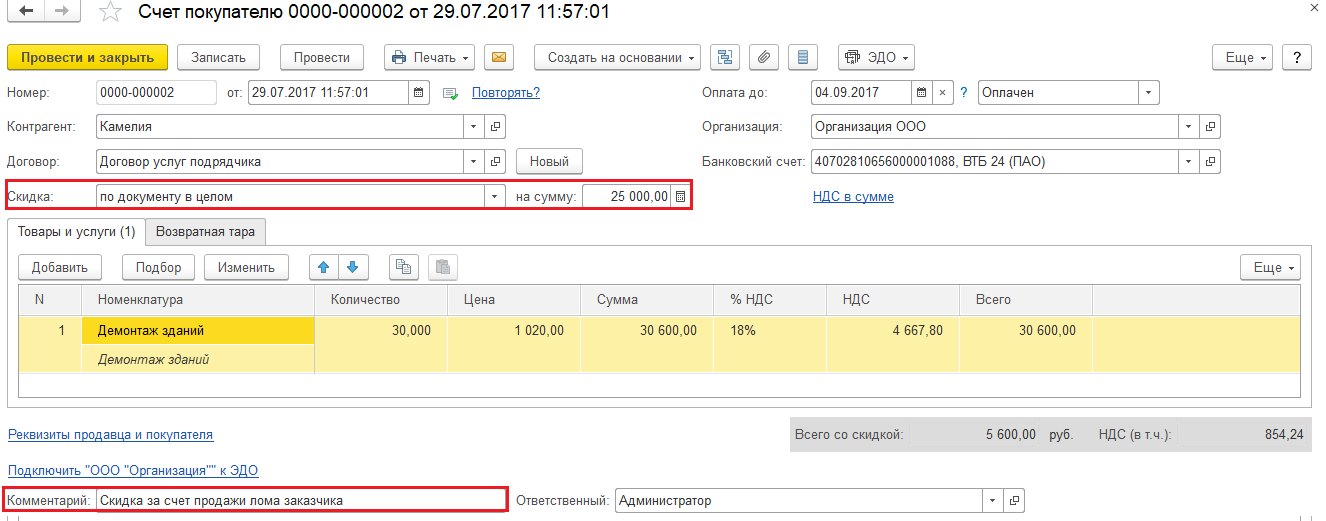
Task: Open attached files via the paperclip icon
Action: coord(763,57)
